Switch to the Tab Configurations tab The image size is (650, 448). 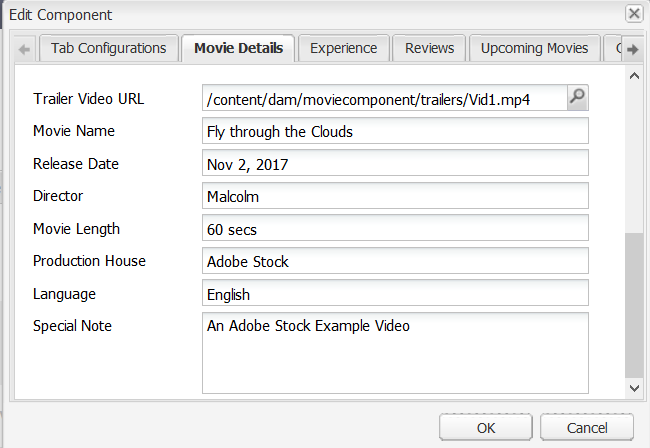pos(109,48)
